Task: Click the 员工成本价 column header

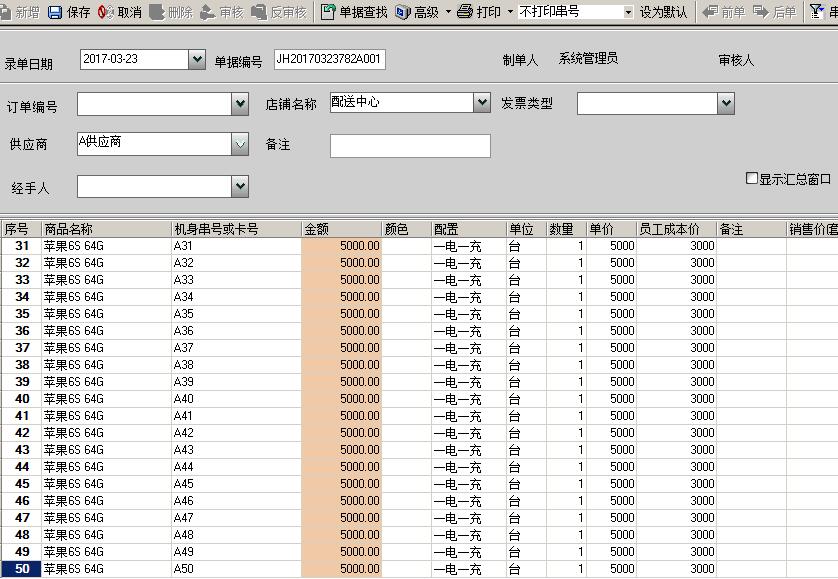Action: point(676,229)
